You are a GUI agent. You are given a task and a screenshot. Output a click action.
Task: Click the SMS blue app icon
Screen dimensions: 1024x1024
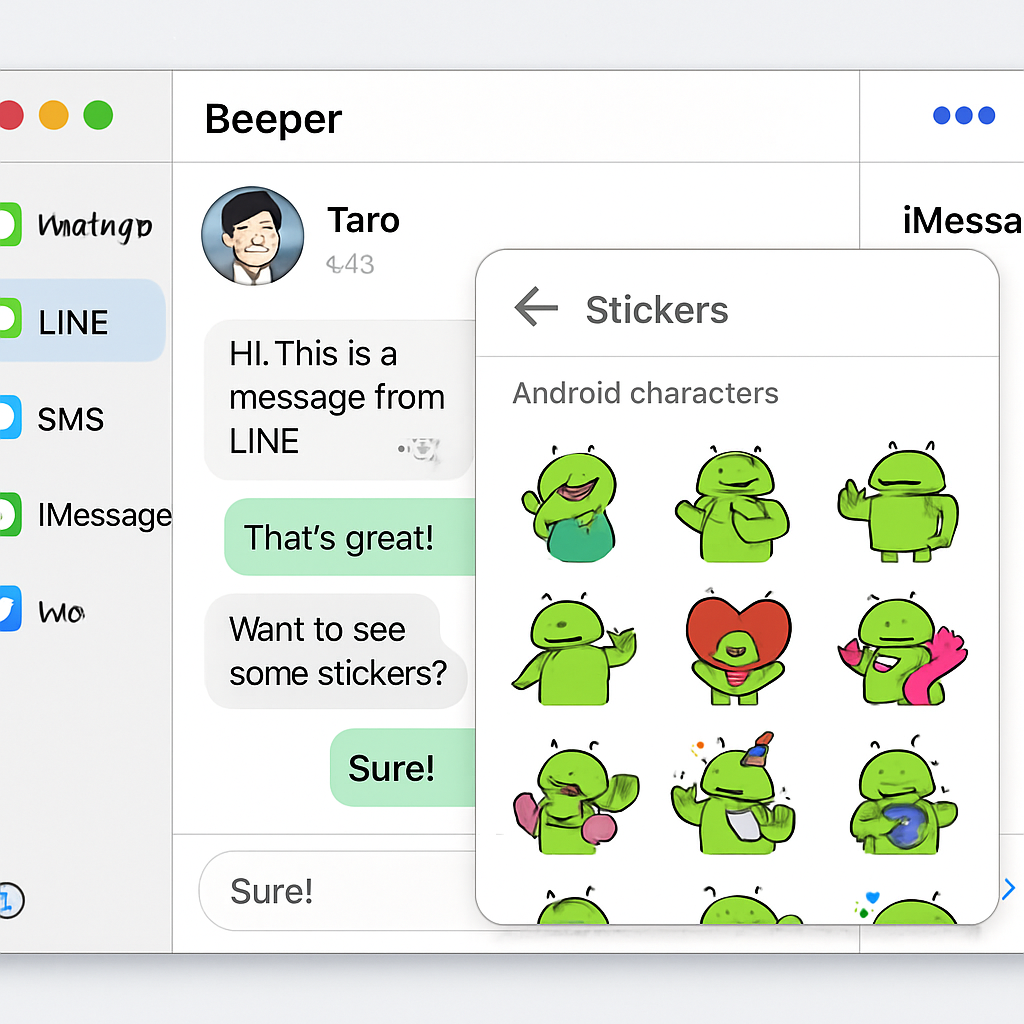[x=10, y=417]
